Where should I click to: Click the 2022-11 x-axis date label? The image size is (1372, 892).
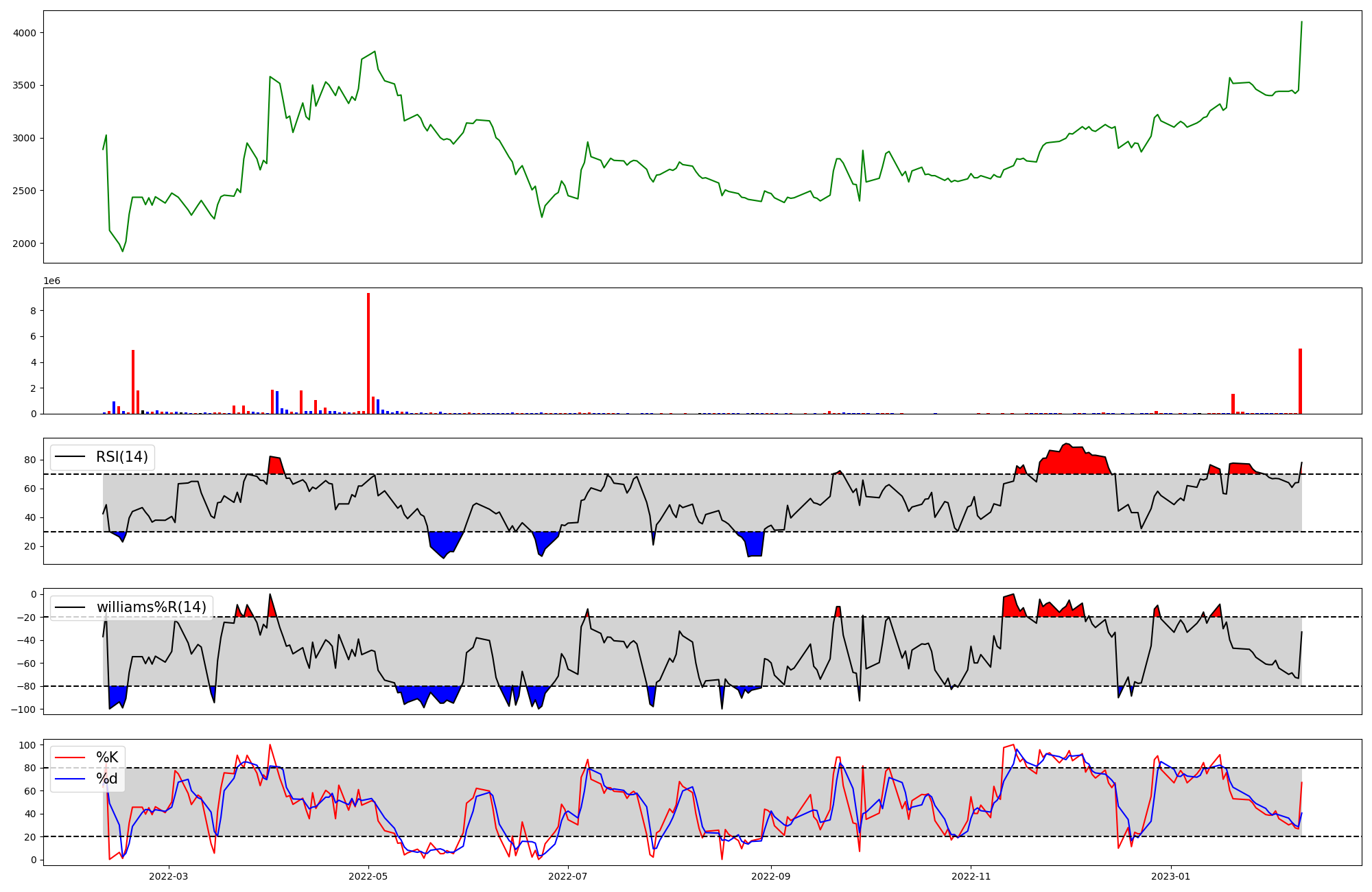971,876
